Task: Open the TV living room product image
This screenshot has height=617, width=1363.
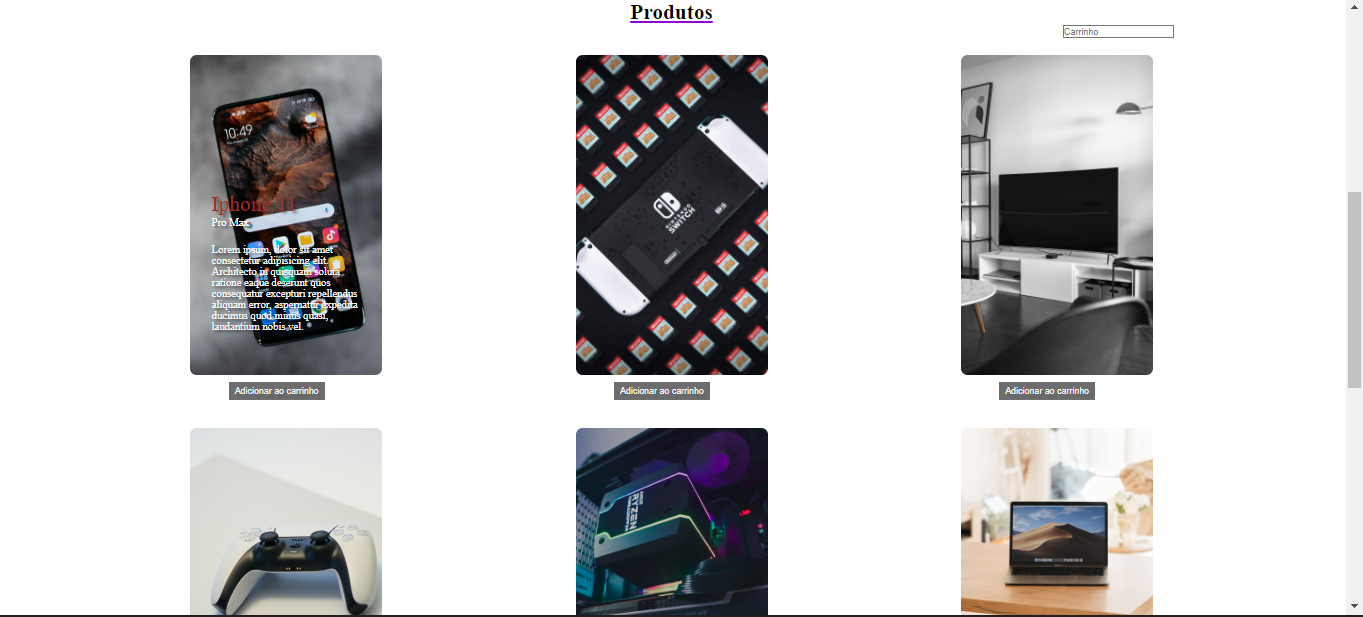Action: click(x=1057, y=215)
